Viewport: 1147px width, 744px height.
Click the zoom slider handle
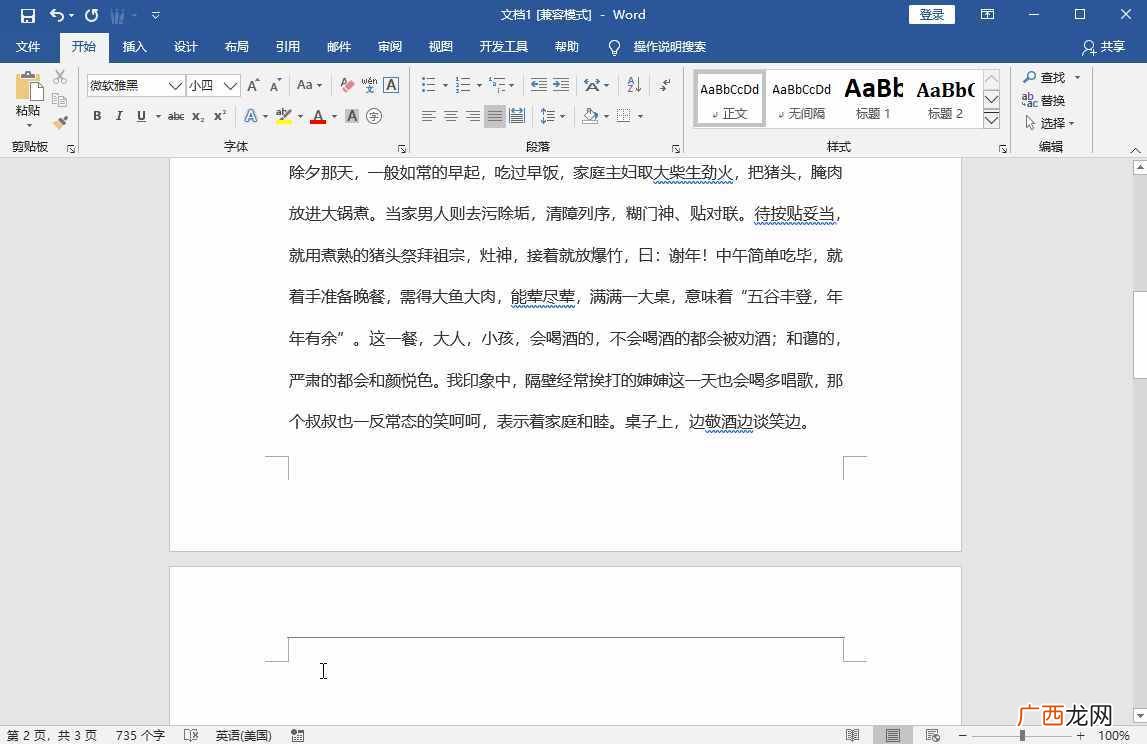point(1022,735)
